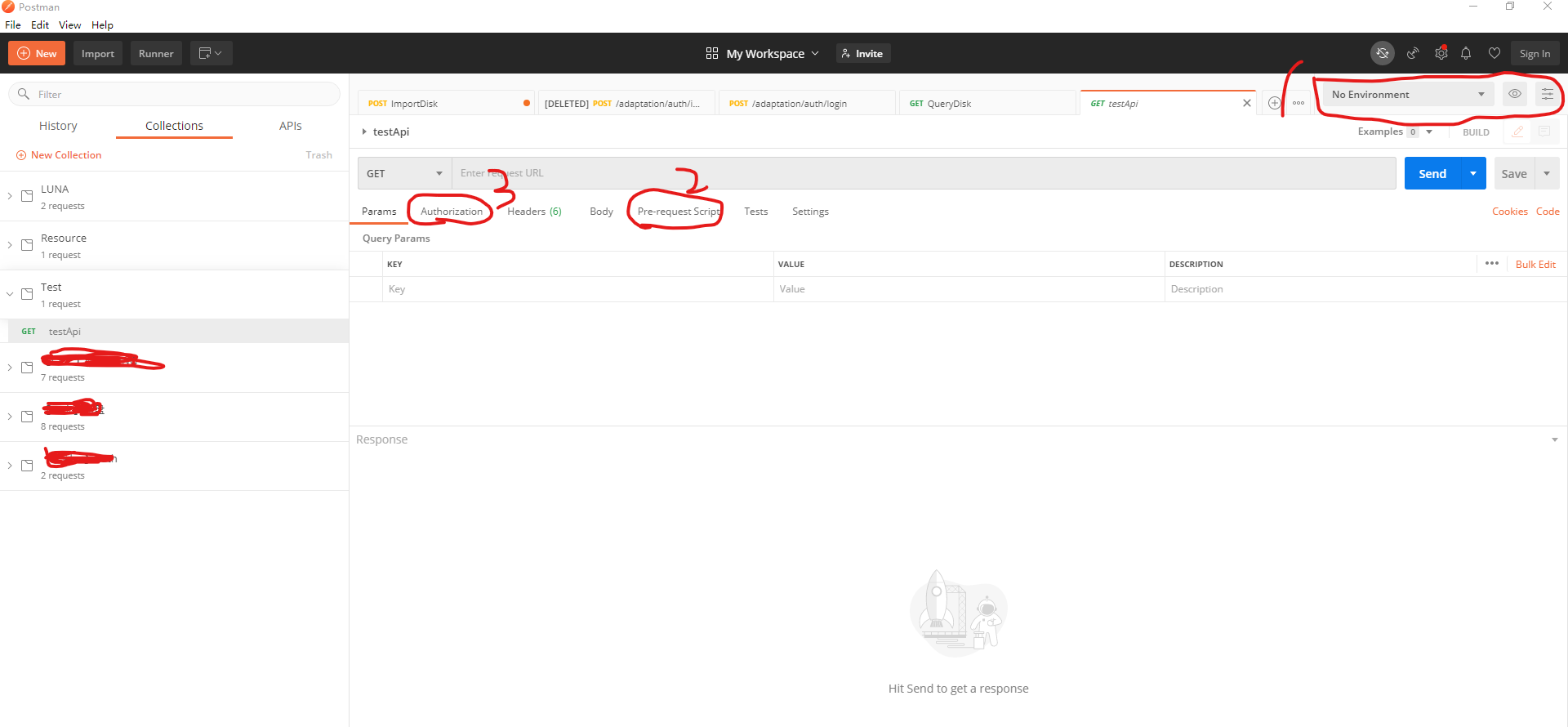Open the settings gear icon
The image size is (1568, 727).
click(x=1441, y=53)
